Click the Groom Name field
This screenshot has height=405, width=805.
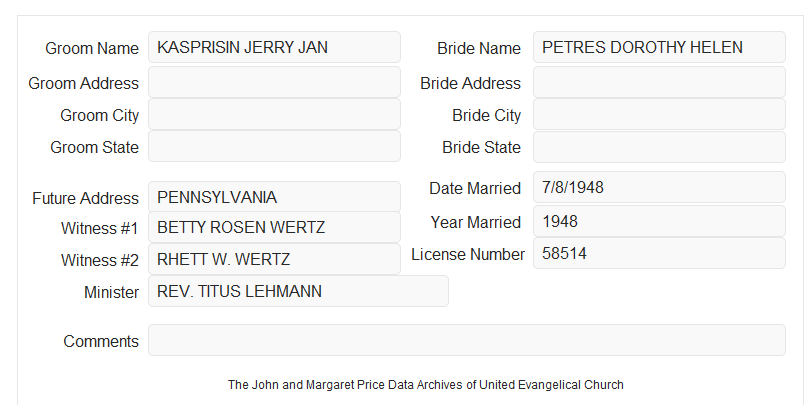point(274,47)
